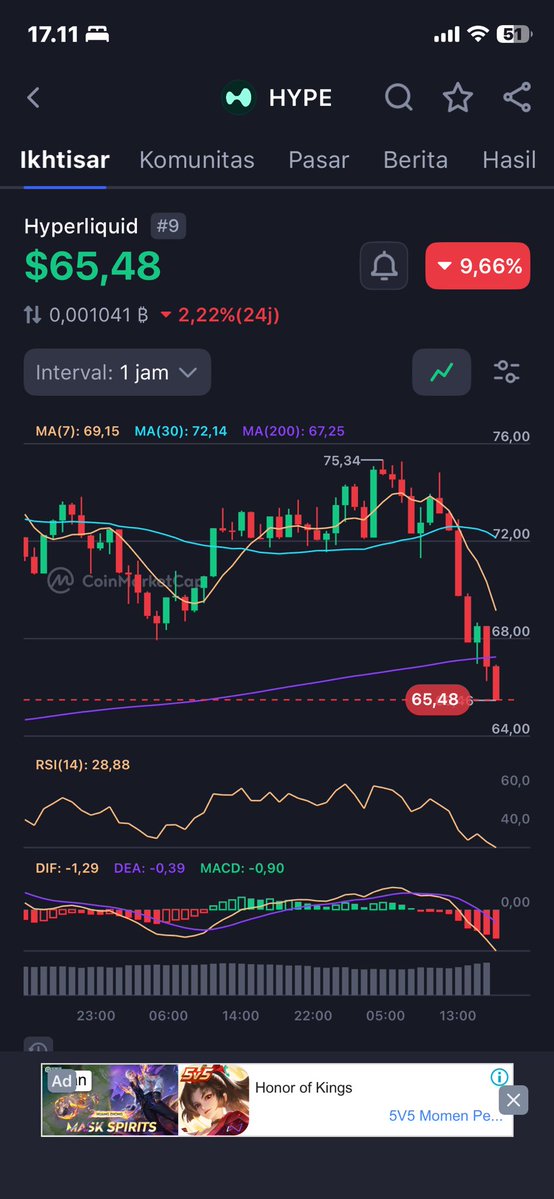Tap the 75,34 high price marker
The image size is (554, 1199).
342,460
